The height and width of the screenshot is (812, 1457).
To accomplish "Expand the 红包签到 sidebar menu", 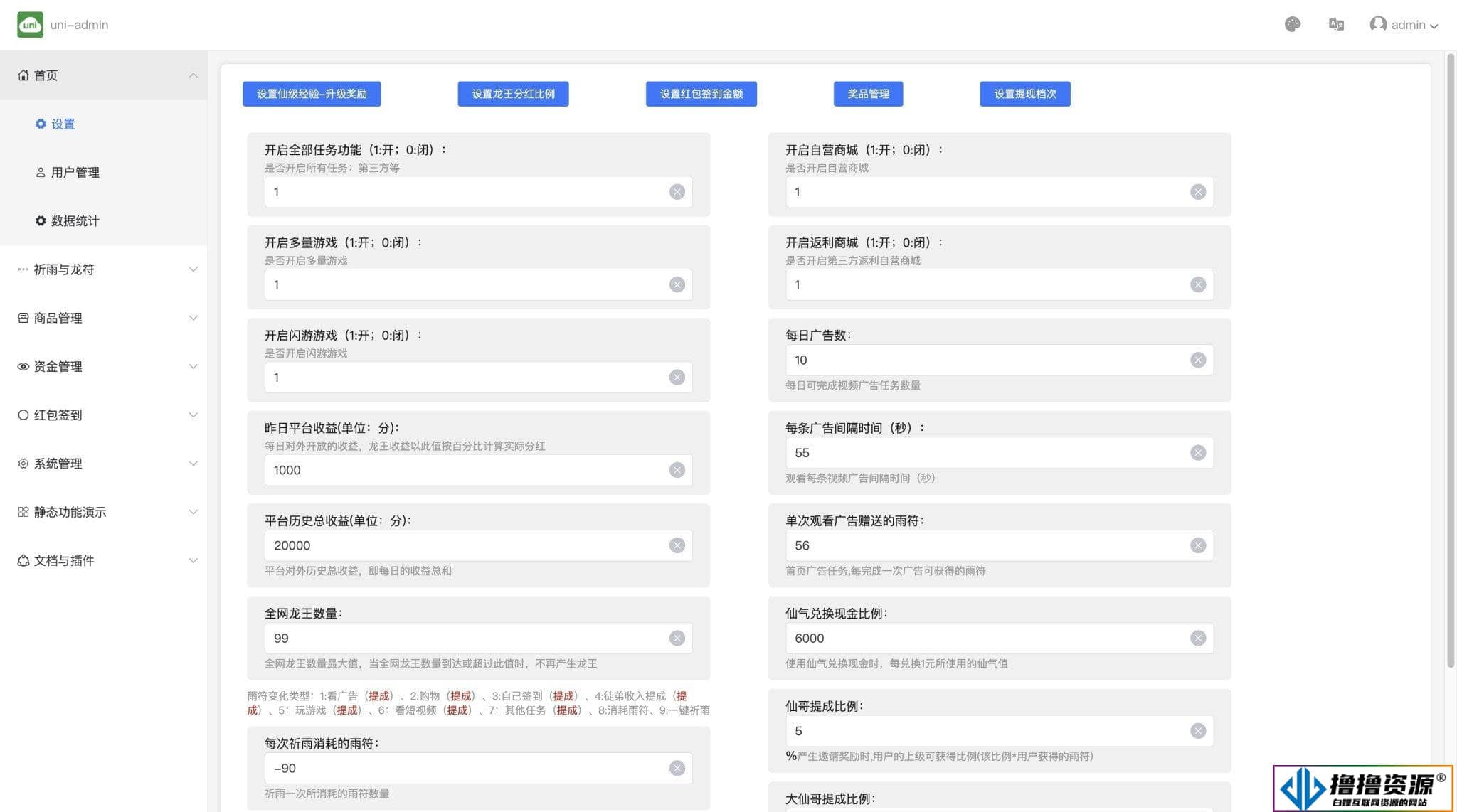I will pyautogui.click(x=193, y=415).
